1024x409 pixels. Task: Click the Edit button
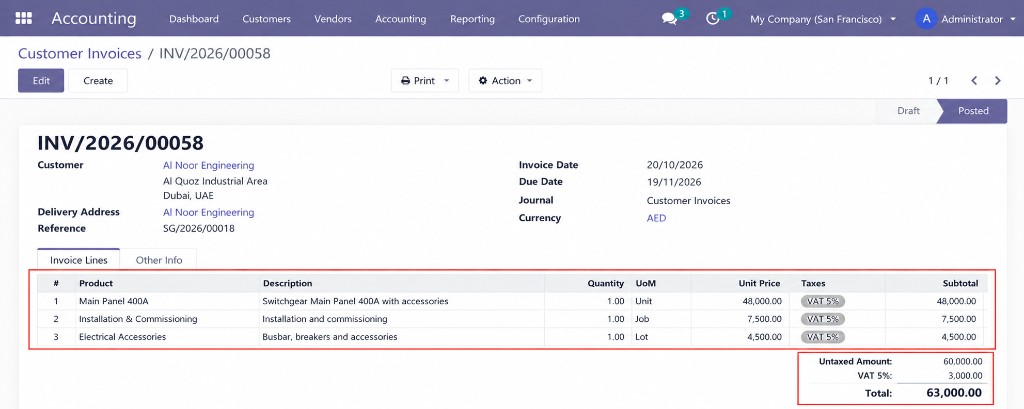pos(41,80)
